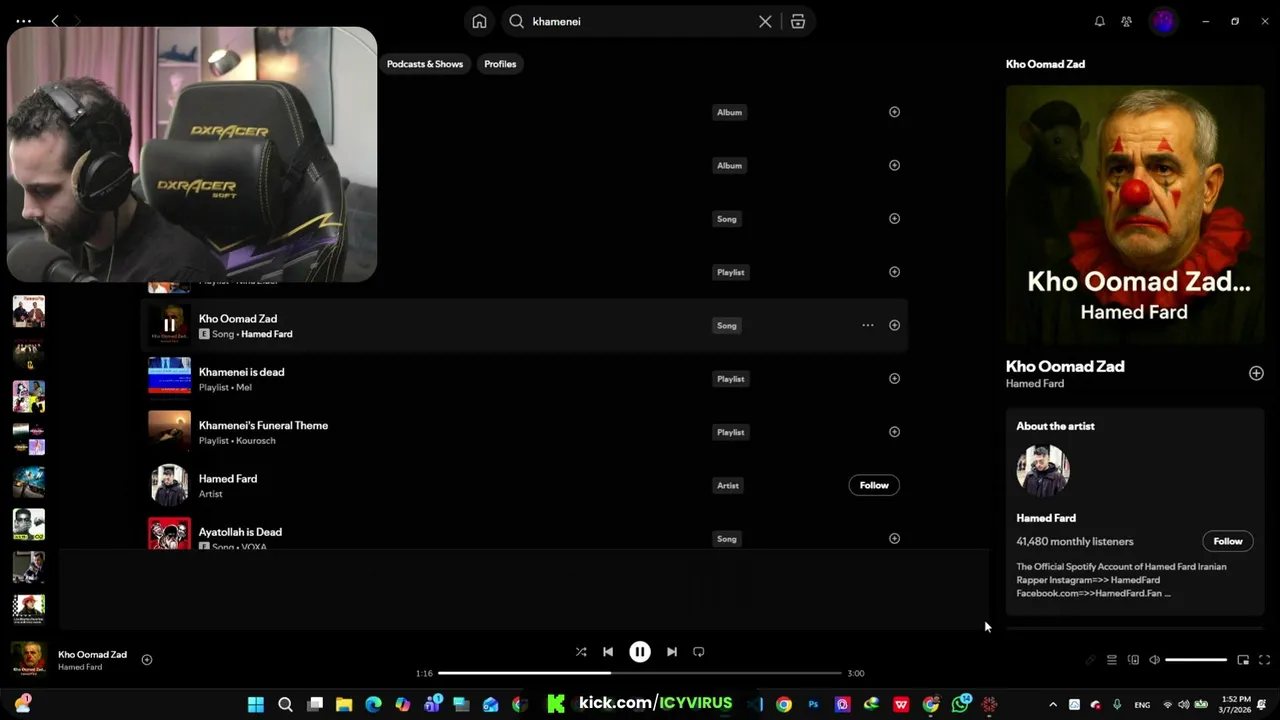The width and height of the screenshot is (1280, 720).
Task: Open the mini player
Action: click(1243, 660)
